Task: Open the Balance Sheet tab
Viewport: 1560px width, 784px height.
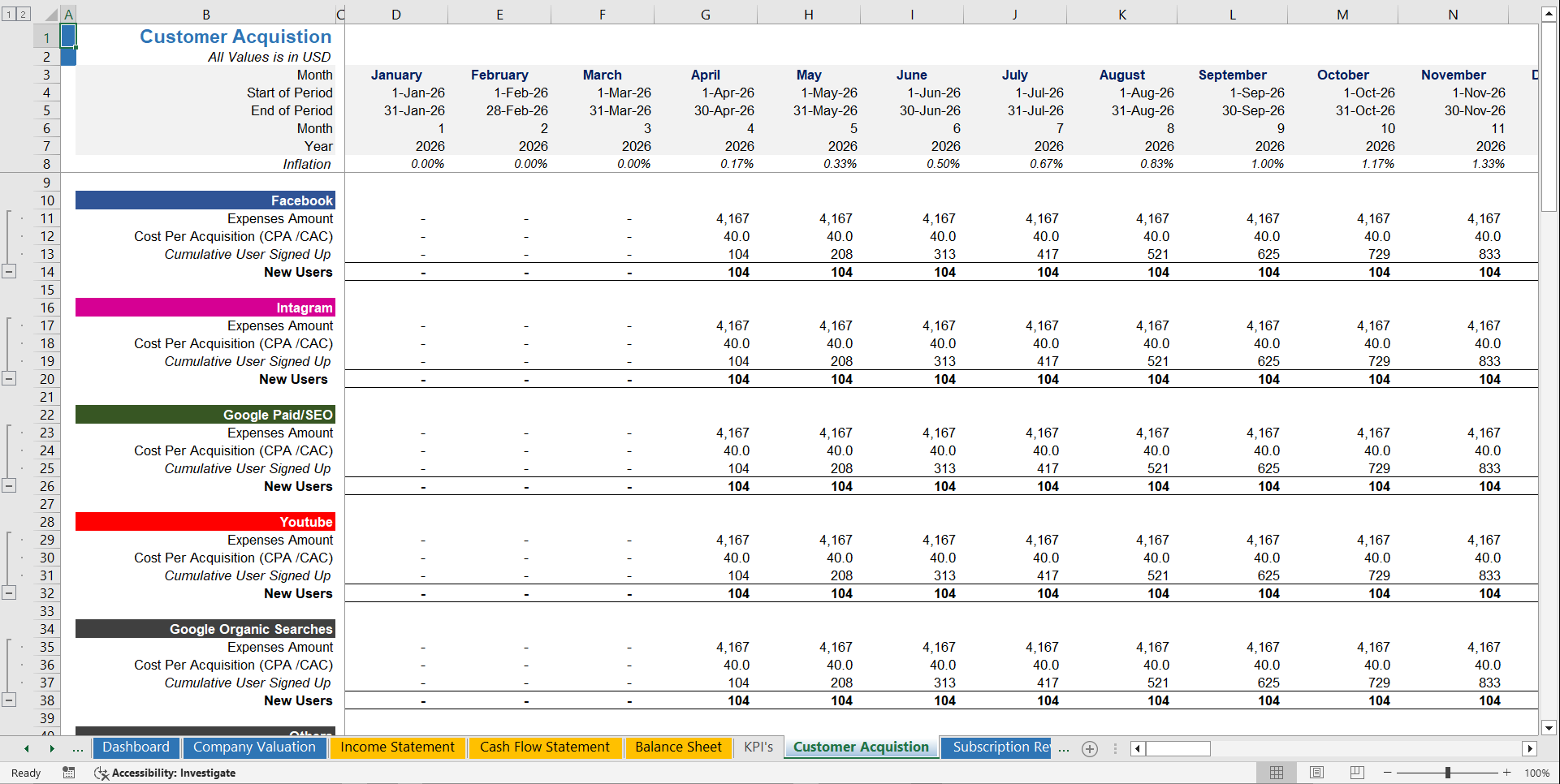Action: coord(679,747)
